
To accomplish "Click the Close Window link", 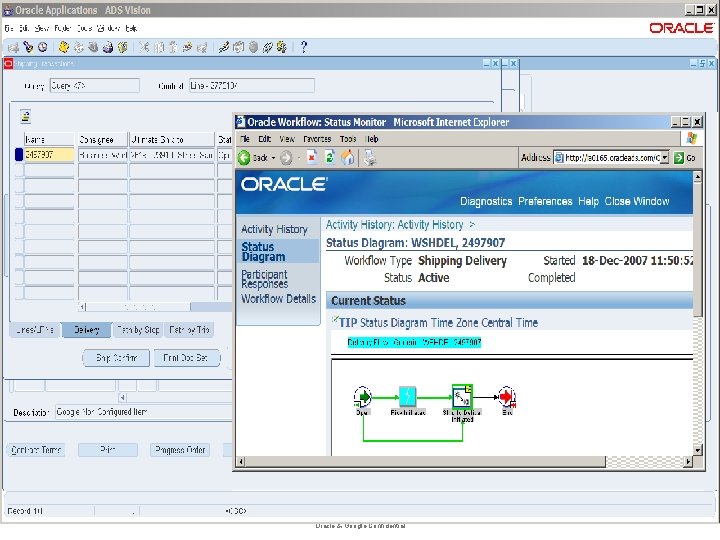I will [636, 201].
